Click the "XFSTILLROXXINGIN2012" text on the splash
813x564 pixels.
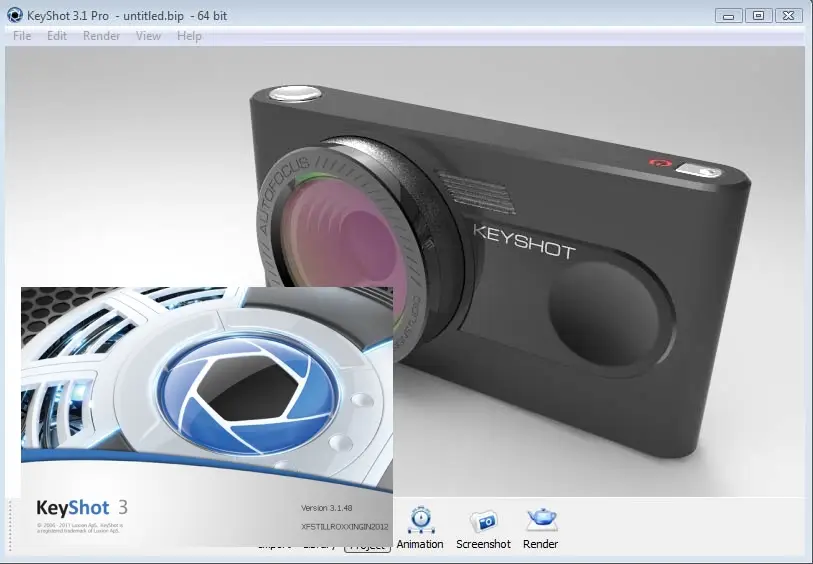(344, 527)
